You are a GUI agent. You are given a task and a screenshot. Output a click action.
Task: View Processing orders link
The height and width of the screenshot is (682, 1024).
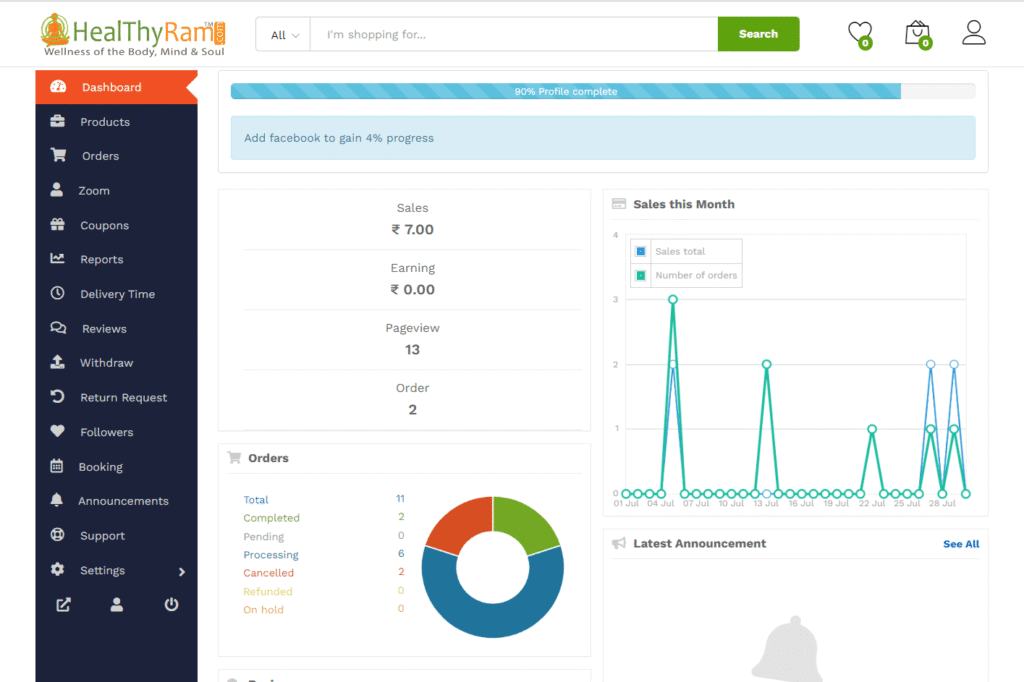coord(270,555)
